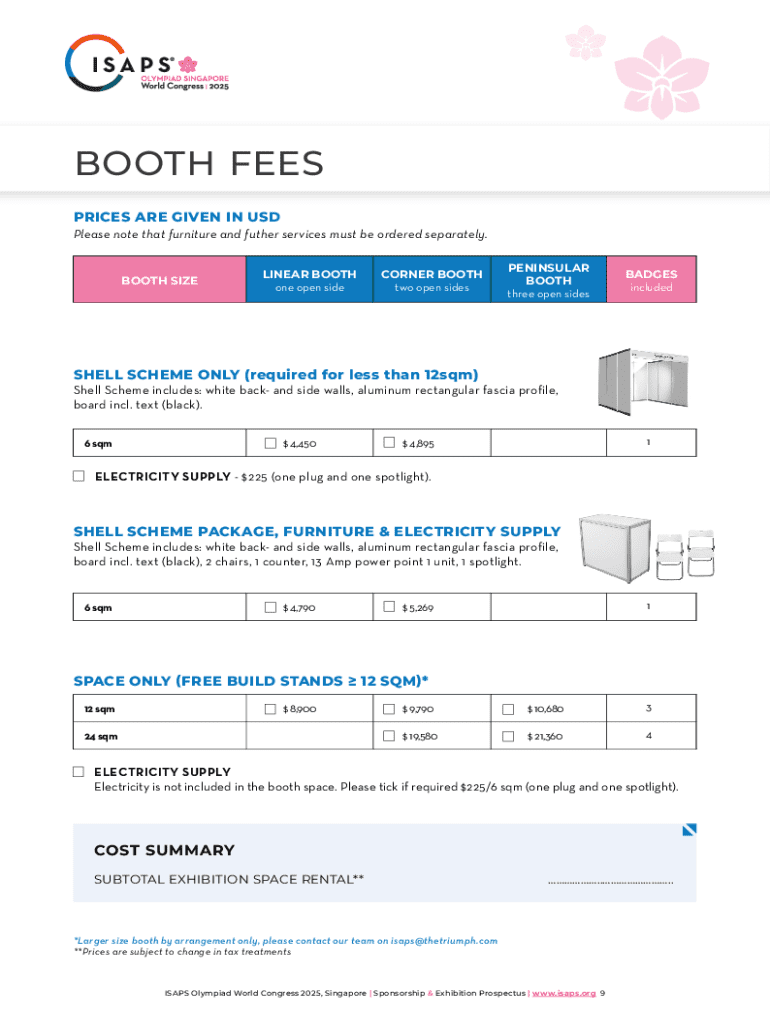Select the $5,269 corner package checkbox
The image size is (770, 1024).
pos(389,607)
